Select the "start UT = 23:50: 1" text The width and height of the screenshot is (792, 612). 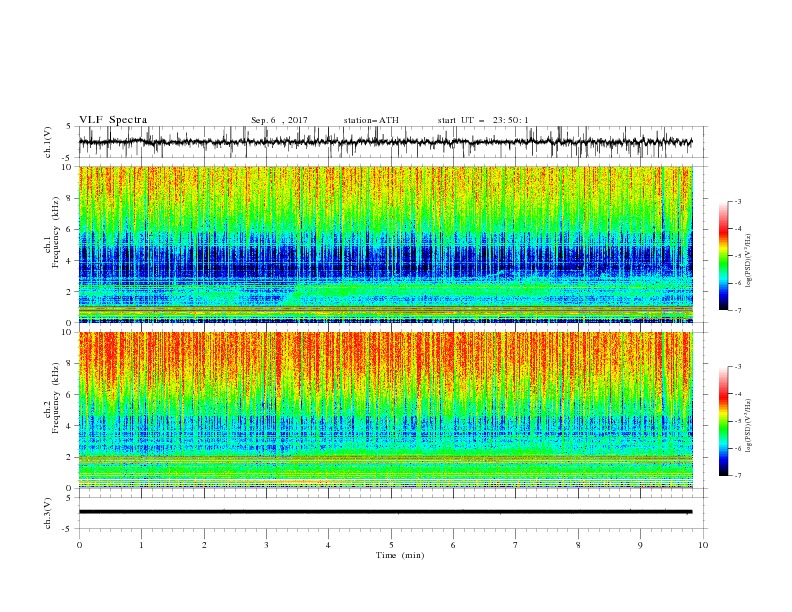point(483,120)
